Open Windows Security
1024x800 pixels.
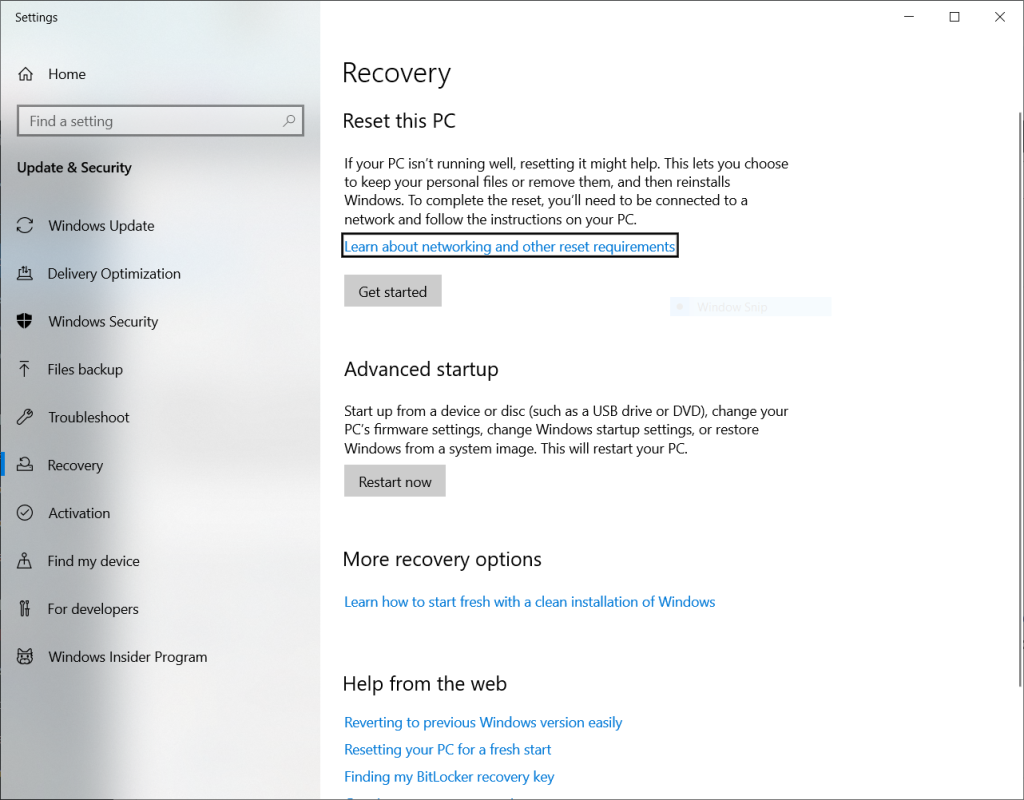coord(103,321)
